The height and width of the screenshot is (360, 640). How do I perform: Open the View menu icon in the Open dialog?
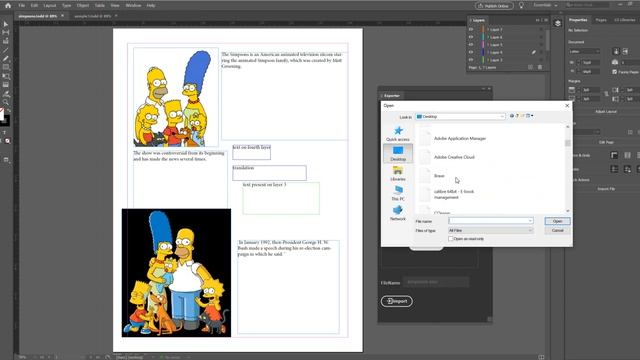point(529,116)
